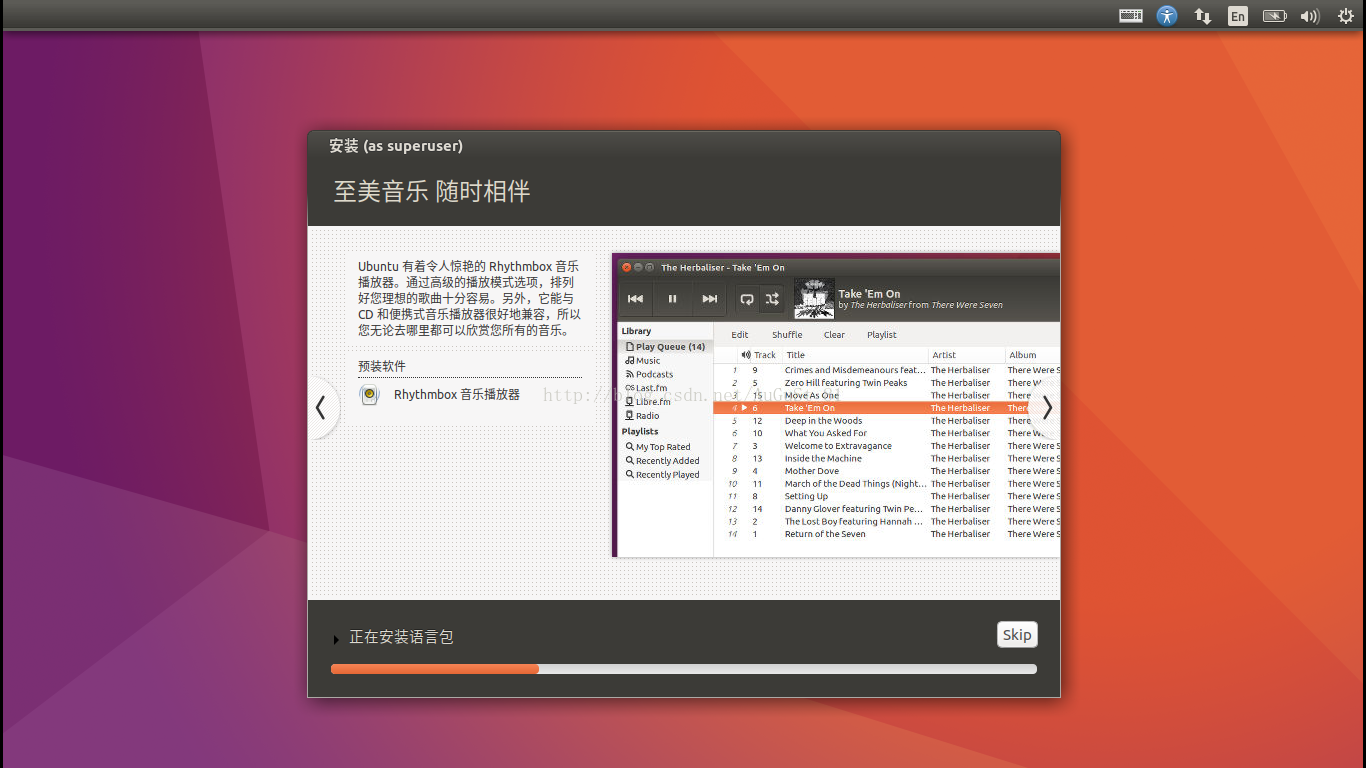The height and width of the screenshot is (768, 1366).
Task: Select the track Deep in the Woods
Action: coord(886,421)
